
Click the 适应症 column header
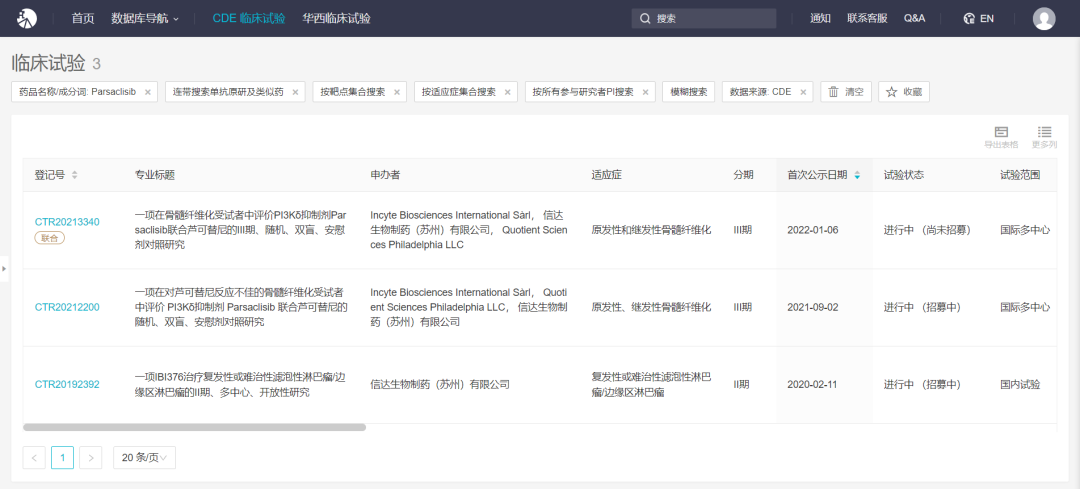tap(606, 175)
